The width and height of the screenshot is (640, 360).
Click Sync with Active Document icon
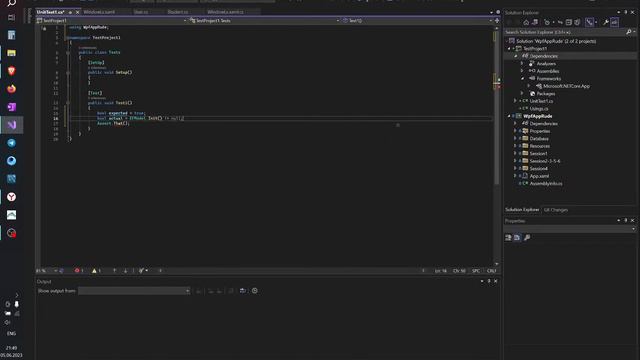(x=560, y=22)
